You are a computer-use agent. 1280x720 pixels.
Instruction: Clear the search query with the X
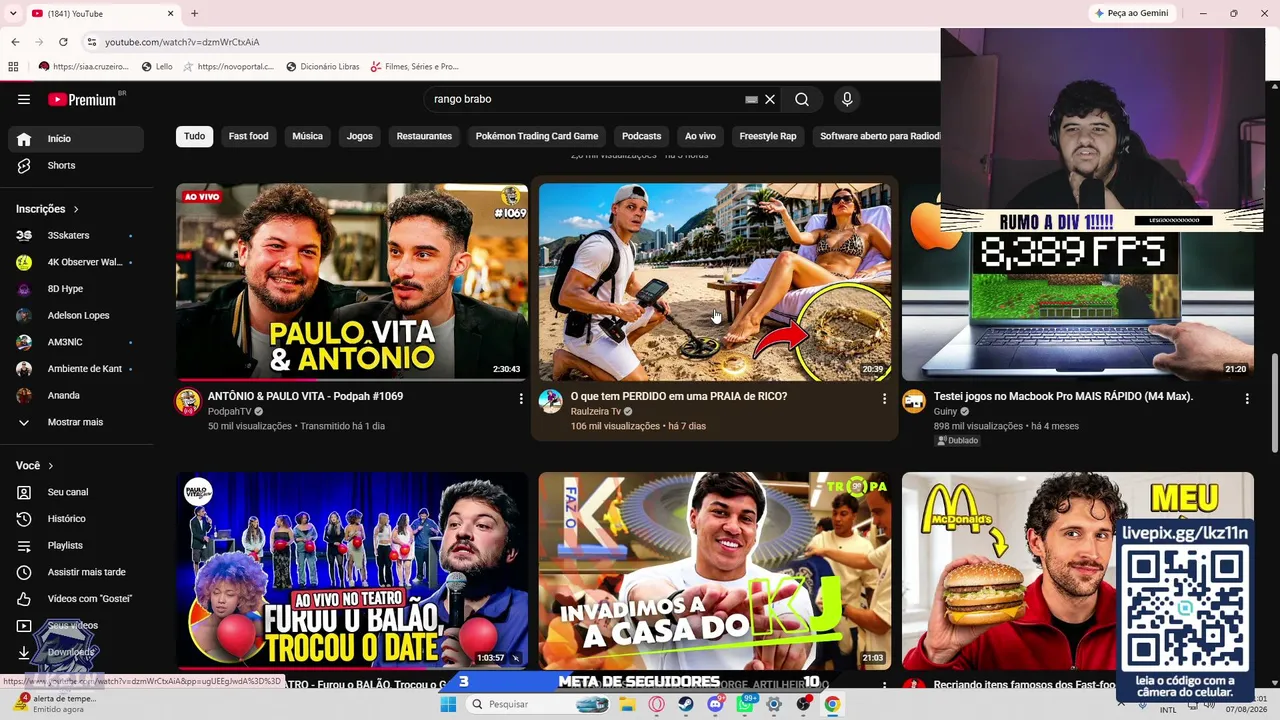[770, 100]
